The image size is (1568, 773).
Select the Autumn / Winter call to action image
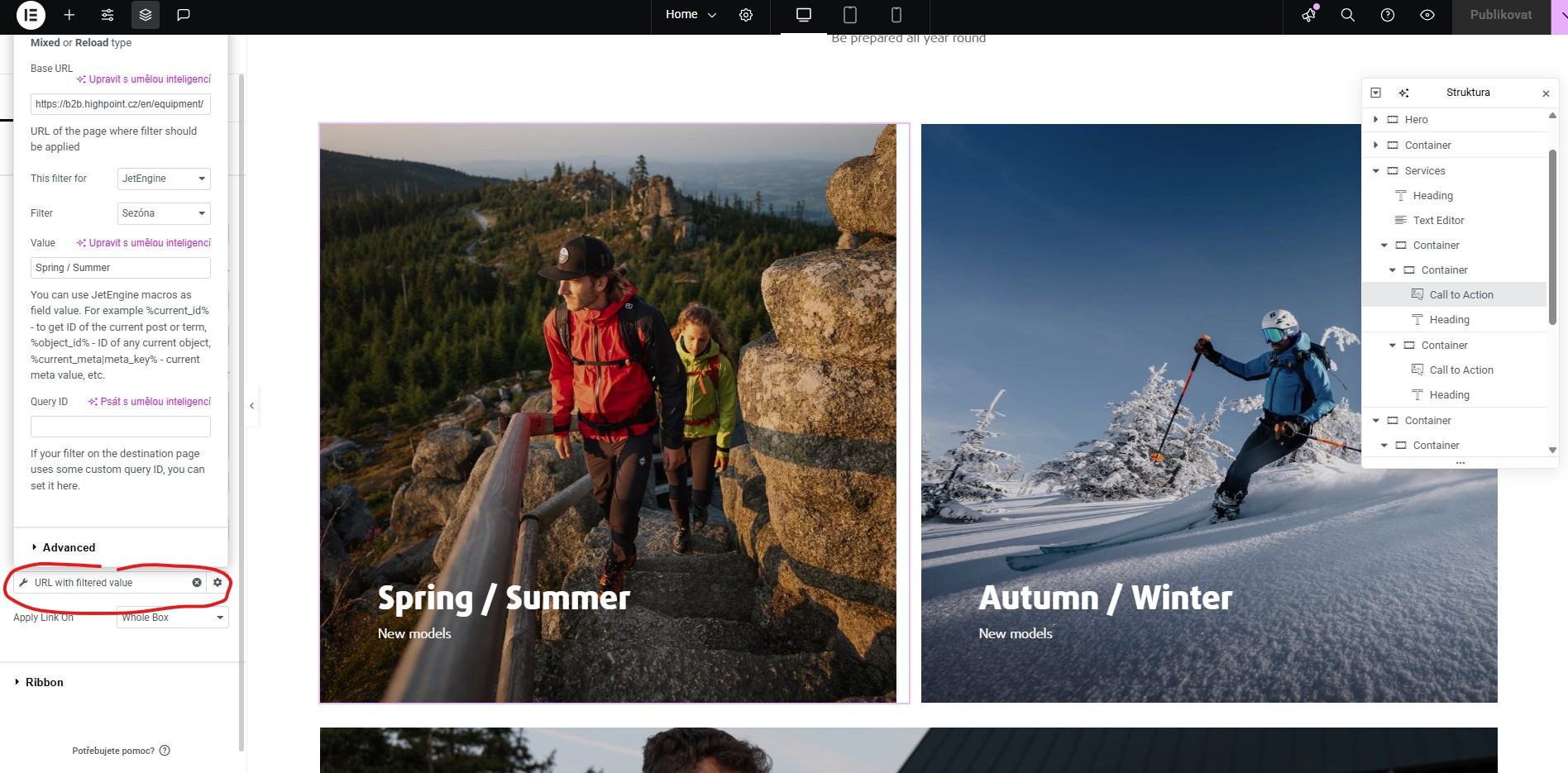1209,413
